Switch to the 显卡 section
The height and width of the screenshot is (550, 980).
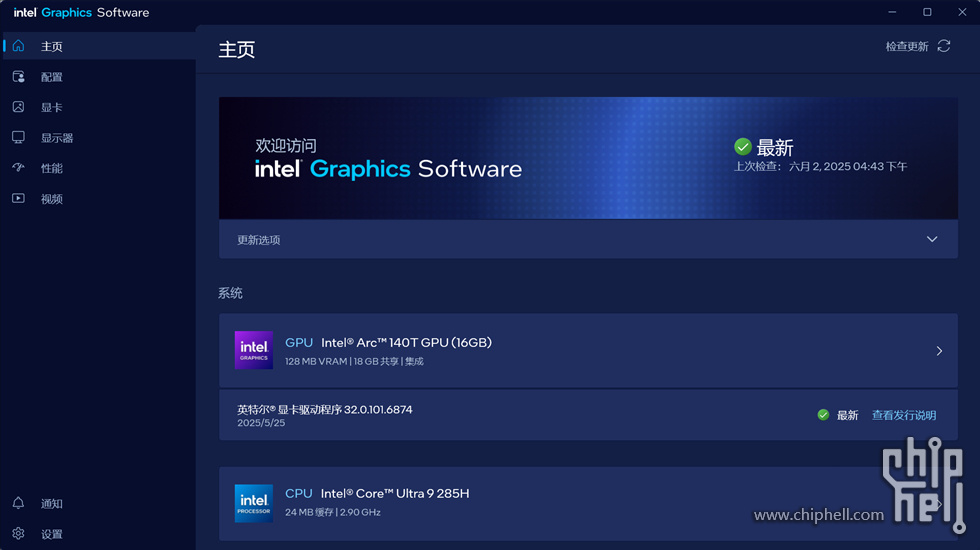[99, 107]
